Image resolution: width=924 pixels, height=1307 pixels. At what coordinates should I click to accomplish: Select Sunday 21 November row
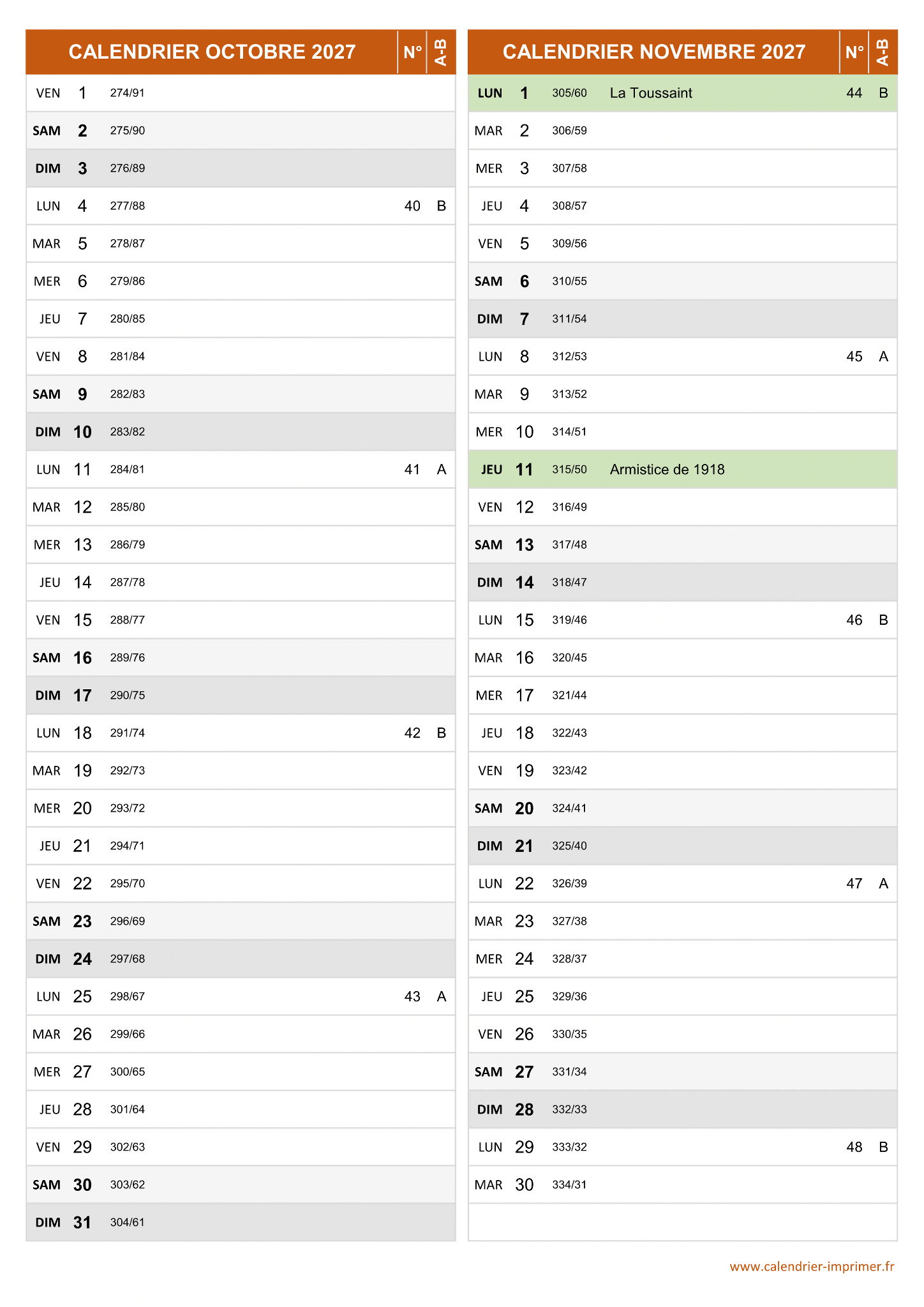tap(682, 846)
